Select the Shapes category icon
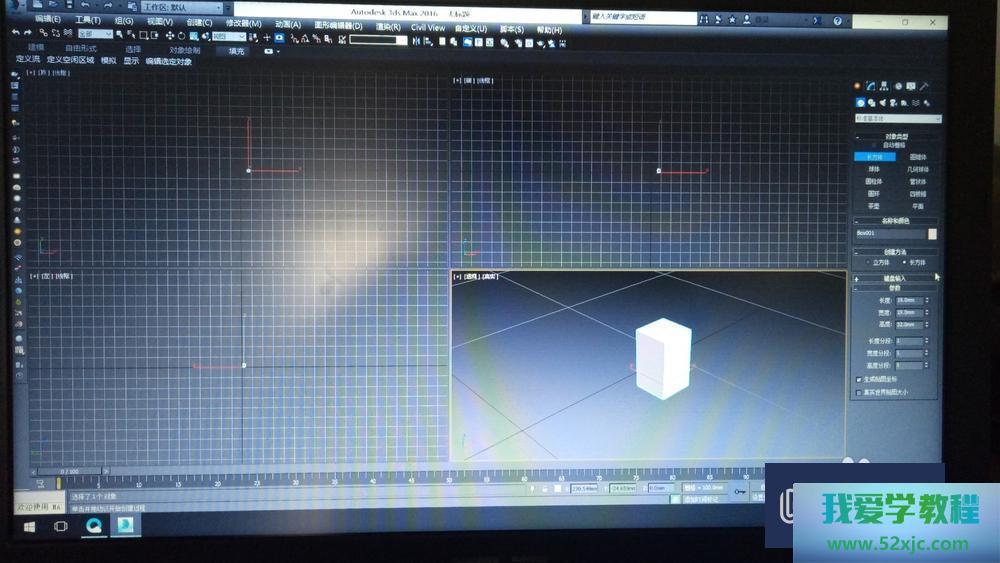 click(872, 103)
